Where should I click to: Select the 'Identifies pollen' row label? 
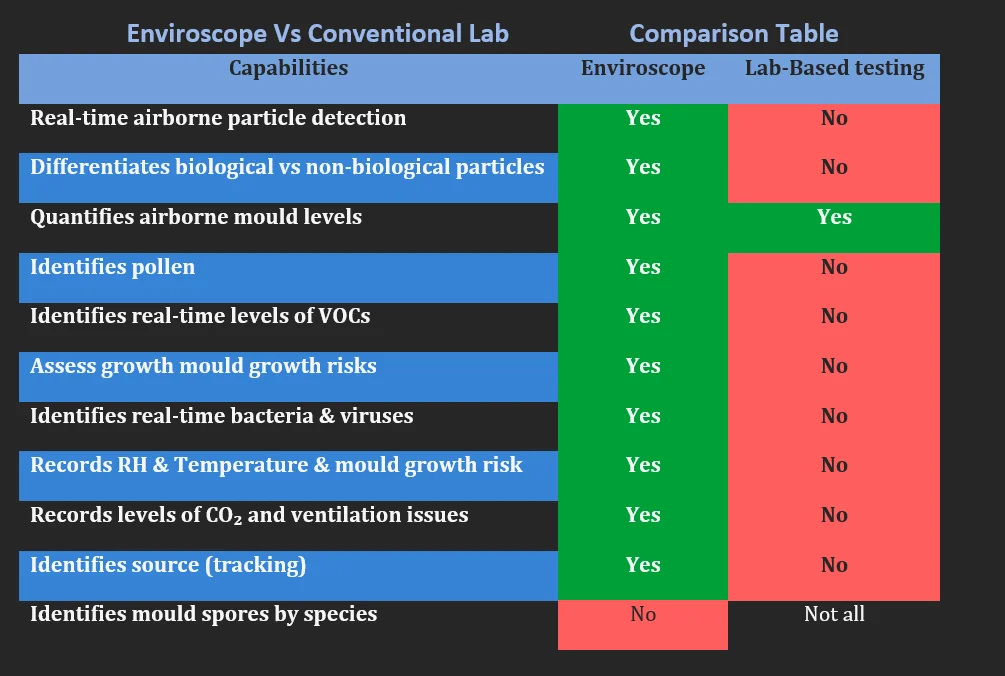pos(112,267)
